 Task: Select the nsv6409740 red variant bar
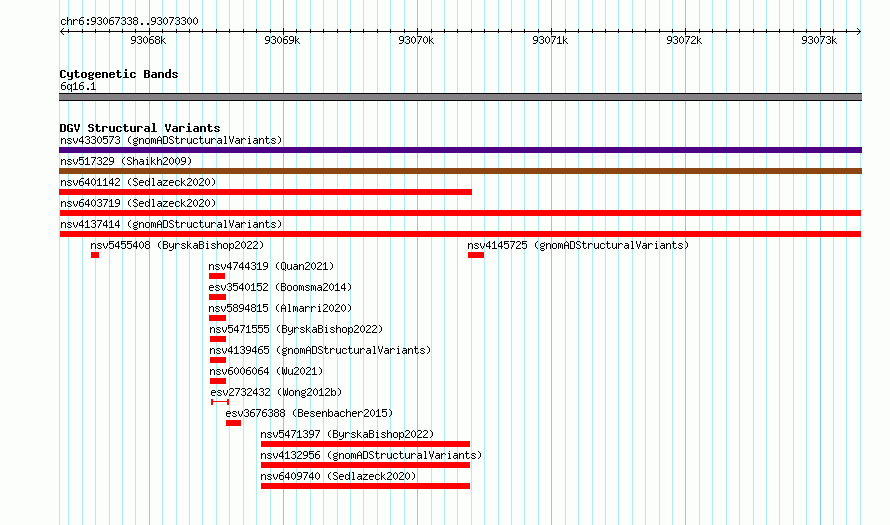366,486
